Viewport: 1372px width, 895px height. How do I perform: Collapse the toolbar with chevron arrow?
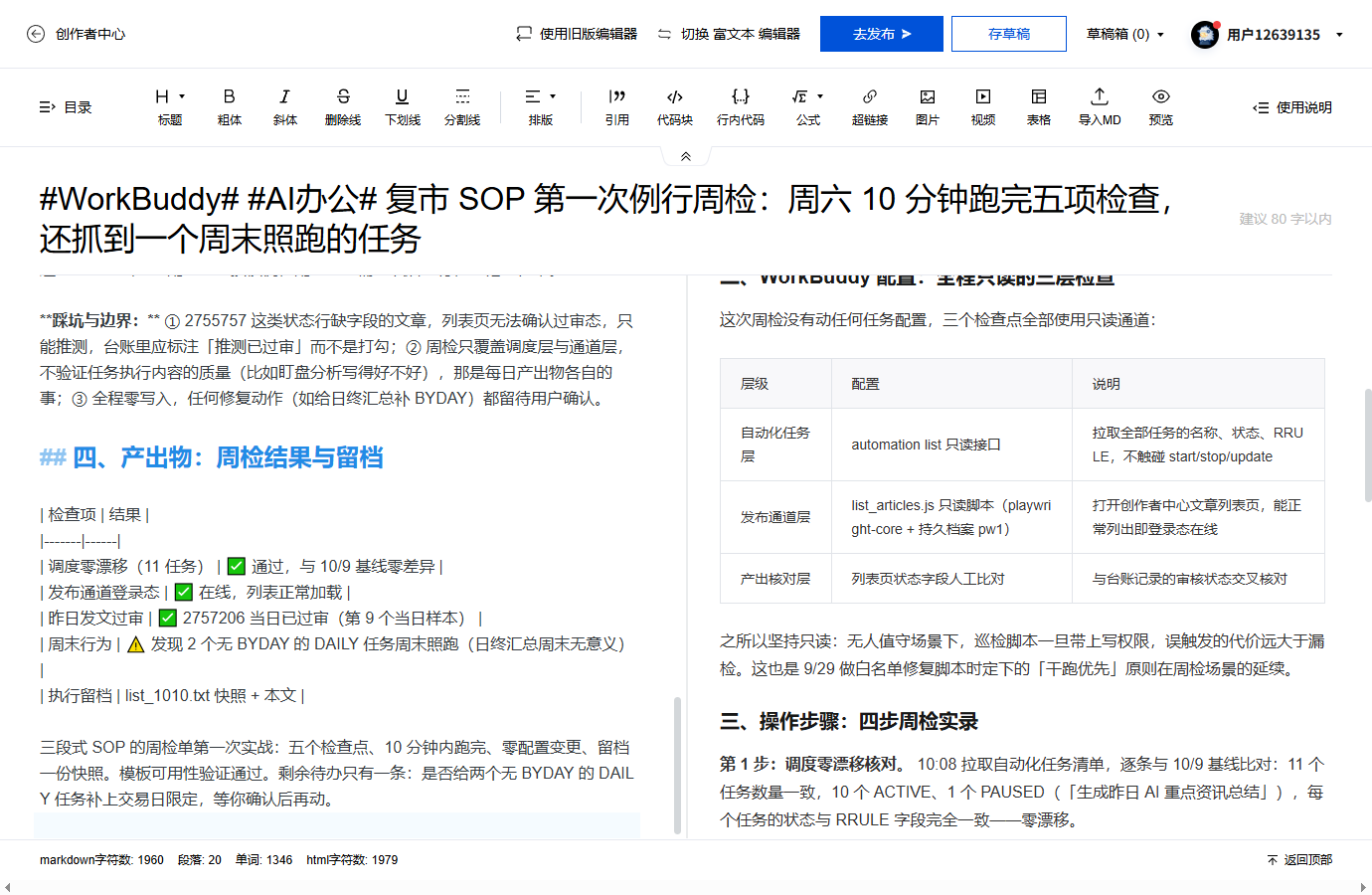point(686,156)
